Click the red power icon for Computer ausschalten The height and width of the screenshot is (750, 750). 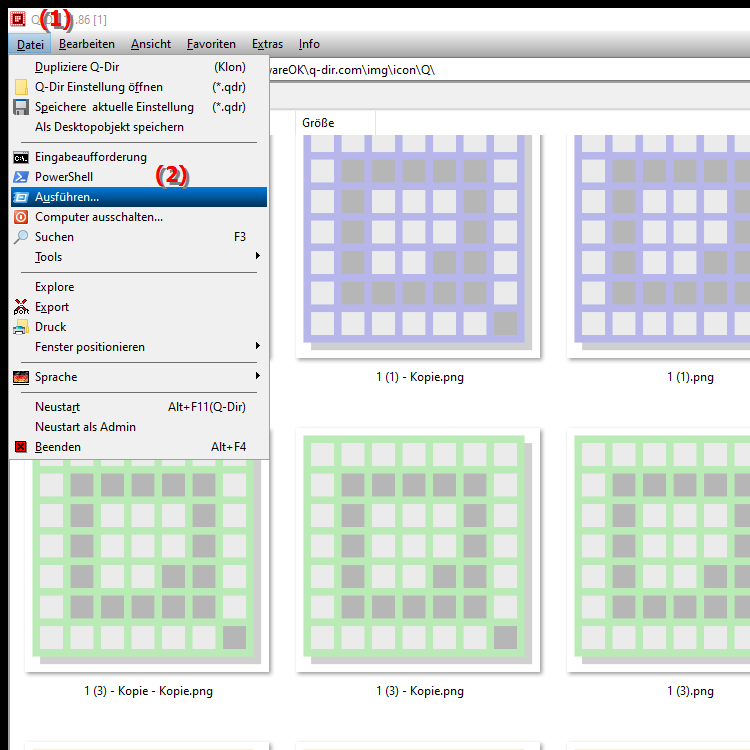pyautogui.click(x=21, y=217)
